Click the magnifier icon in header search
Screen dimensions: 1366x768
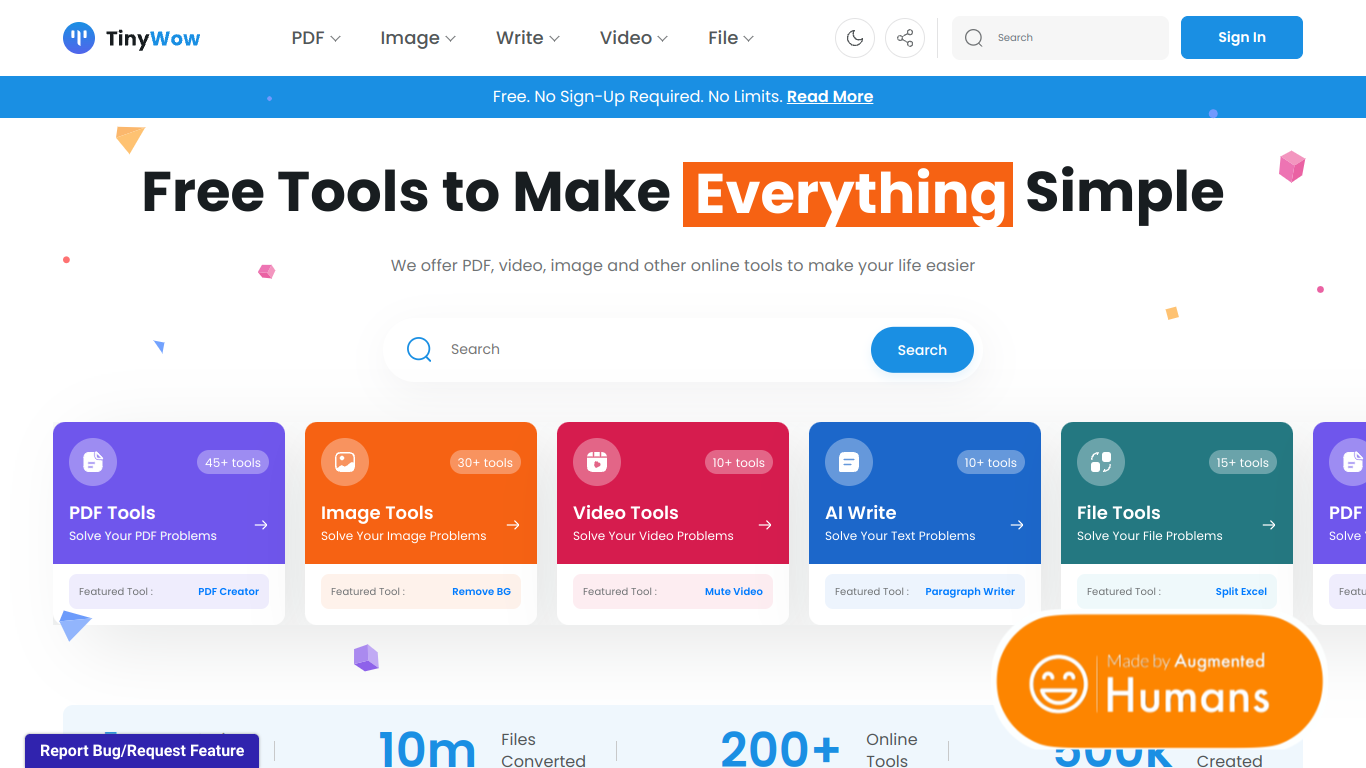point(974,38)
